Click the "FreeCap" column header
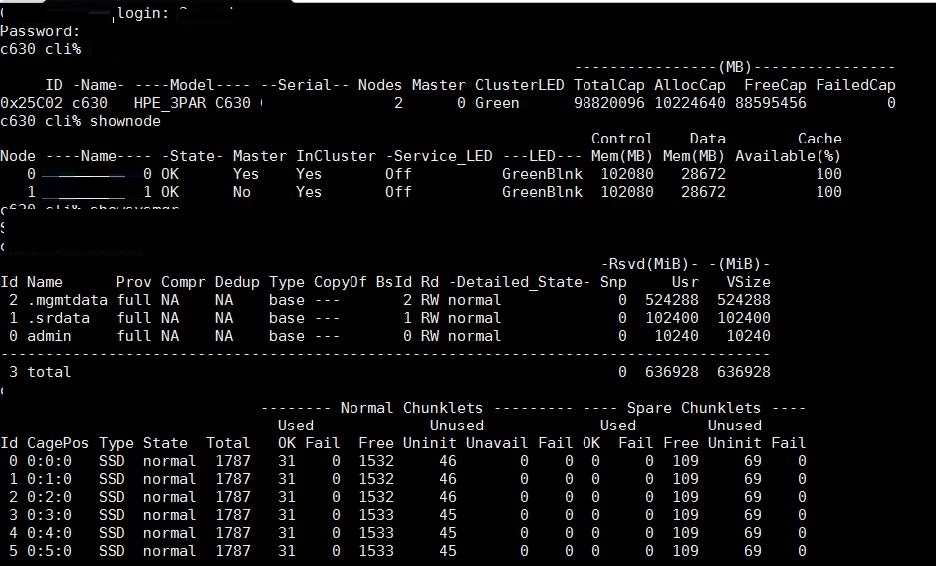Viewport: 936px width, 566px height. coord(775,85)
